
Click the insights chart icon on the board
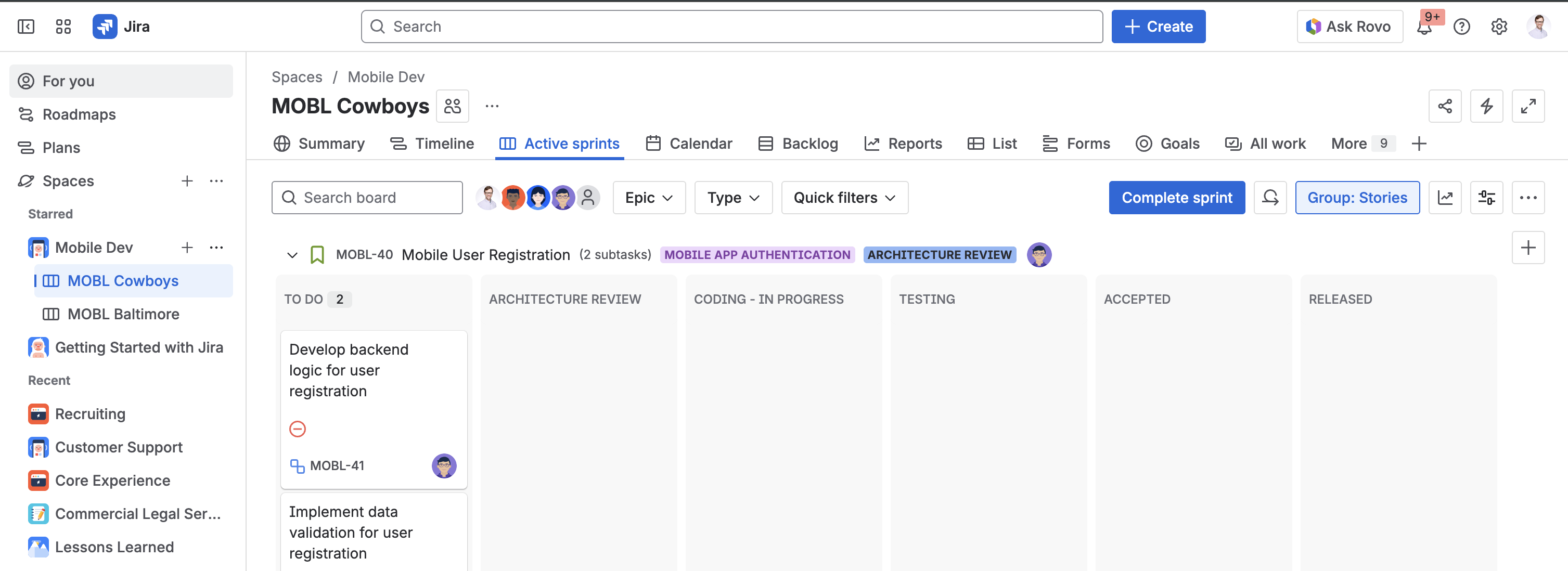pyautogui.click(x=1445, y=197)
